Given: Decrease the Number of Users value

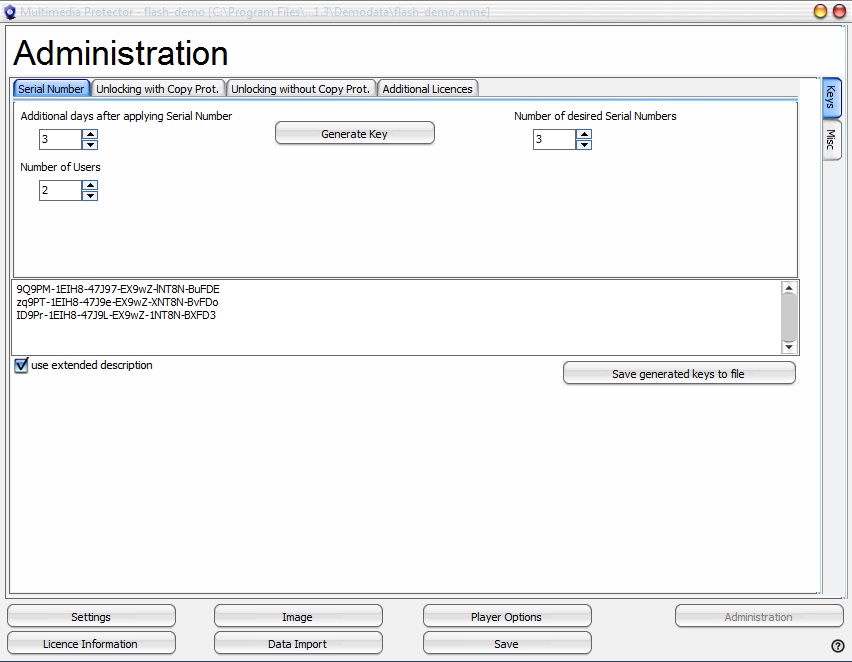Looking at the screenshot, I should [x=90, y=196].
